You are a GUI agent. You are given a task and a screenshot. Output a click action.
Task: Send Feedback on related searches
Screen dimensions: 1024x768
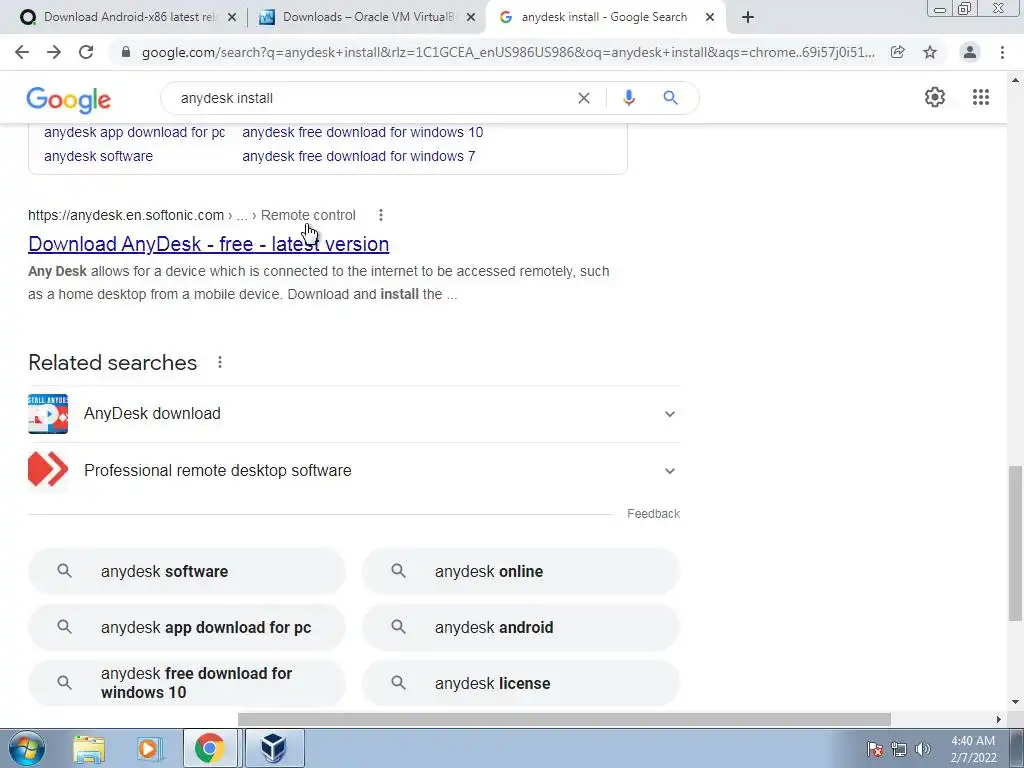pos(653,514)
